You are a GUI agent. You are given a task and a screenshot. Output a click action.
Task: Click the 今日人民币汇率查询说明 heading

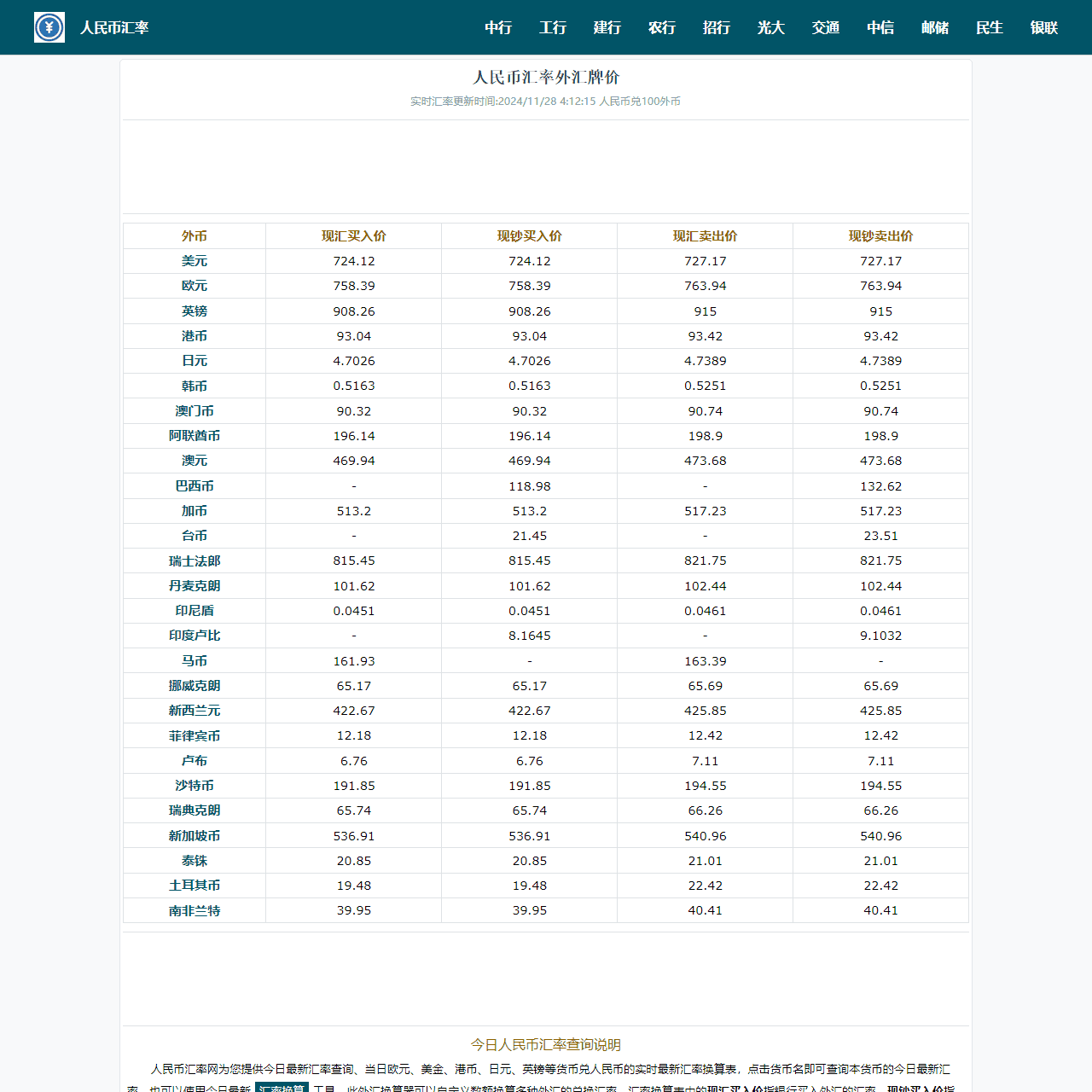(546, 1045)
